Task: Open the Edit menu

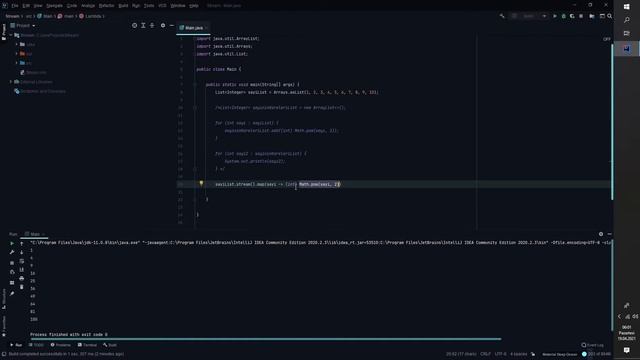Action: coord(26,6)
